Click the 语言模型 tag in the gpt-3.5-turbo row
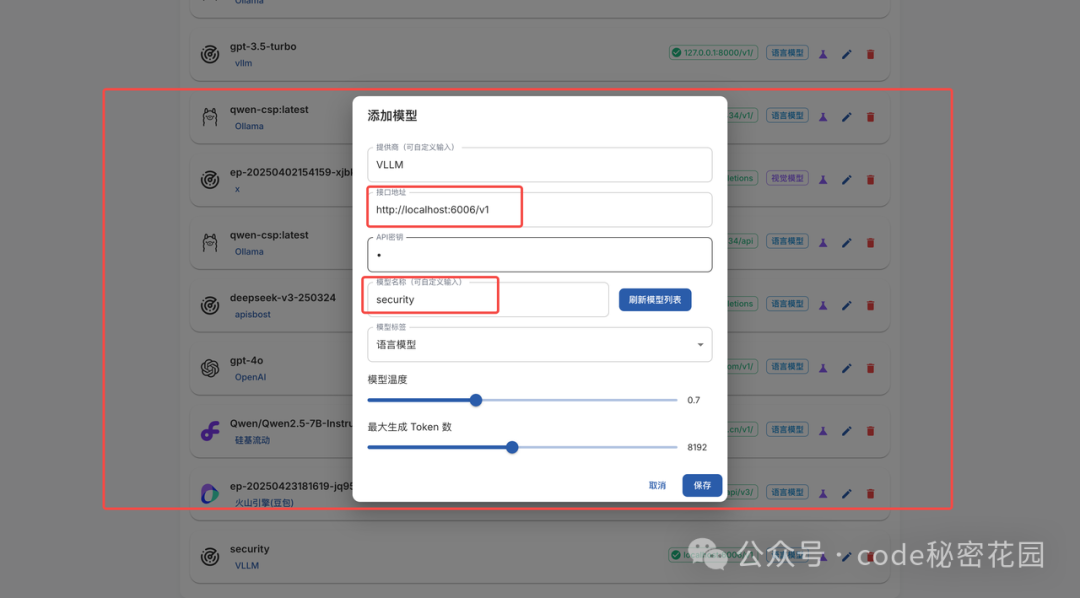Screen dimensions: 1080x598 coord(787,52)
